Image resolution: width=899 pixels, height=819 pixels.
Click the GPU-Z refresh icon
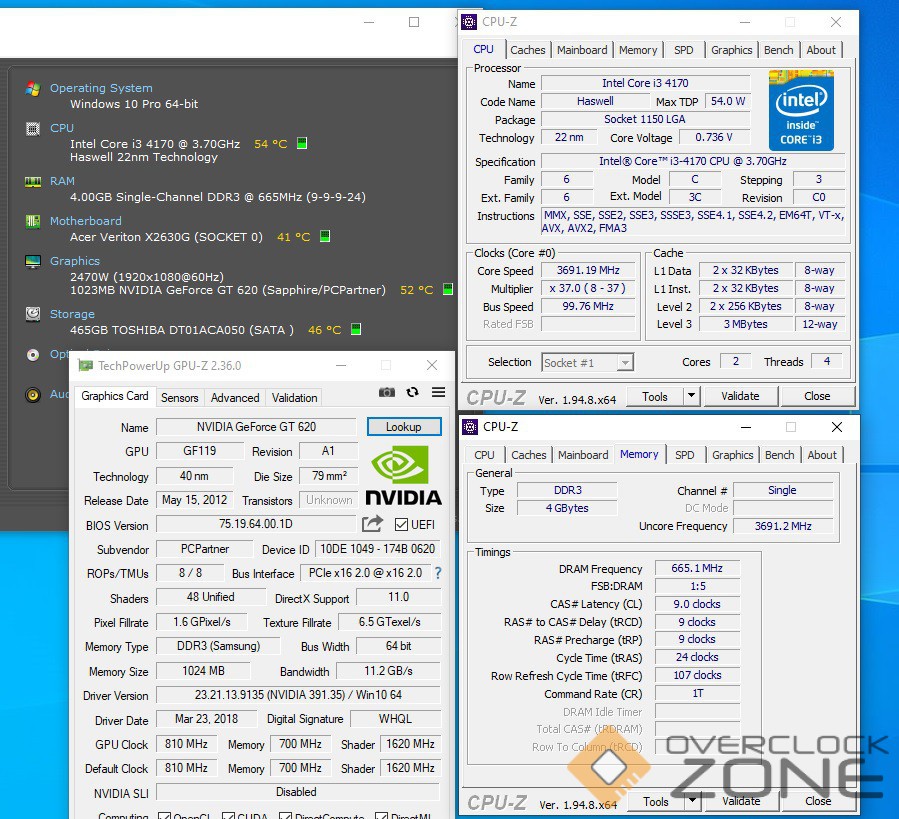[412, 393]
